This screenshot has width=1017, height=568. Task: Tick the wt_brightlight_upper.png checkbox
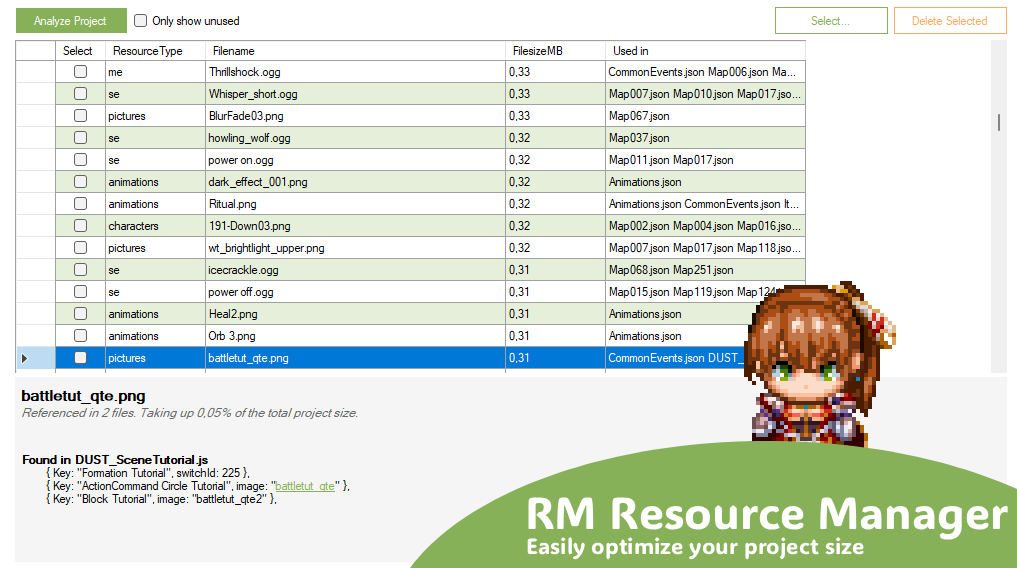click(80, 248)
